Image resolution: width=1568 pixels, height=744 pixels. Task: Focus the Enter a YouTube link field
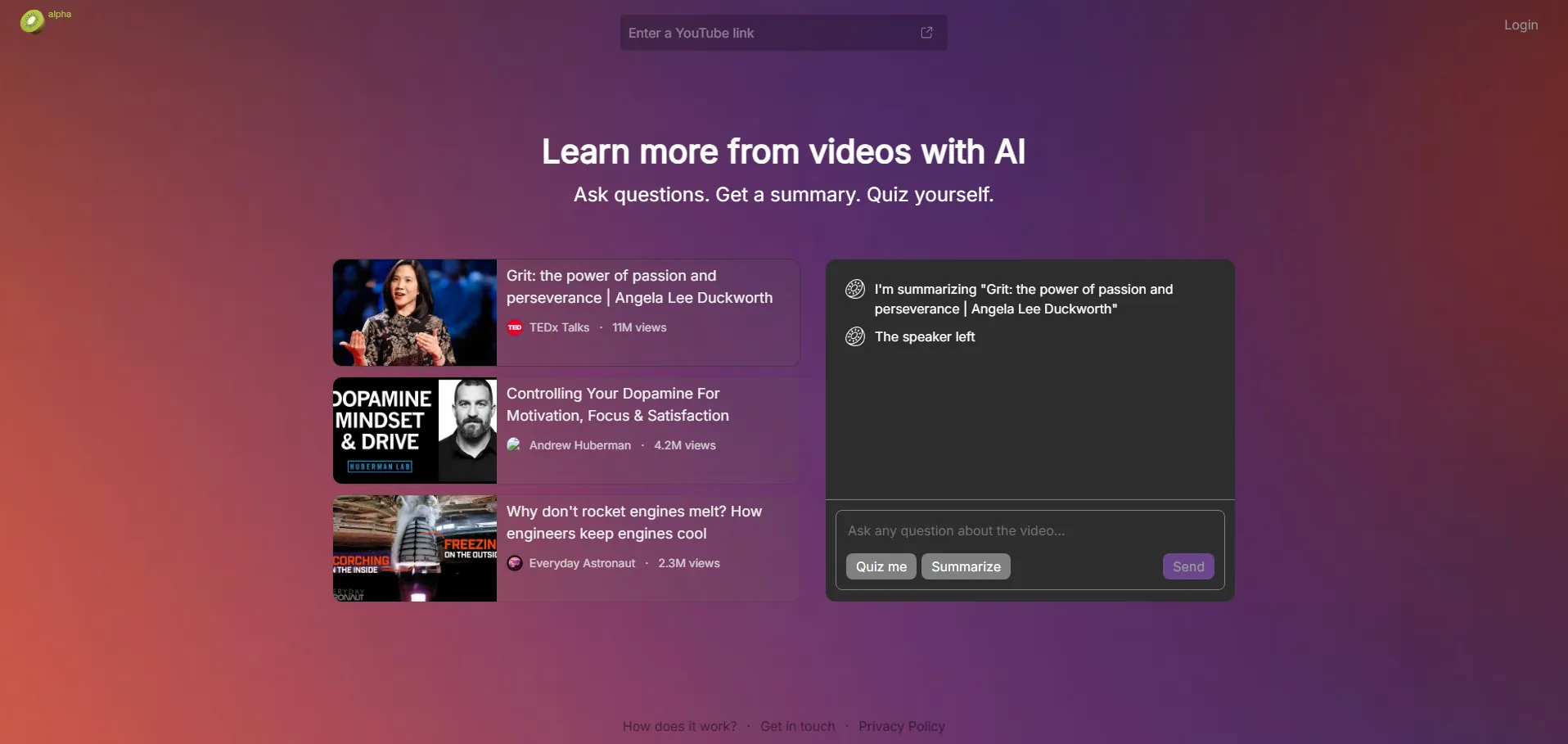tap(769, 33)
